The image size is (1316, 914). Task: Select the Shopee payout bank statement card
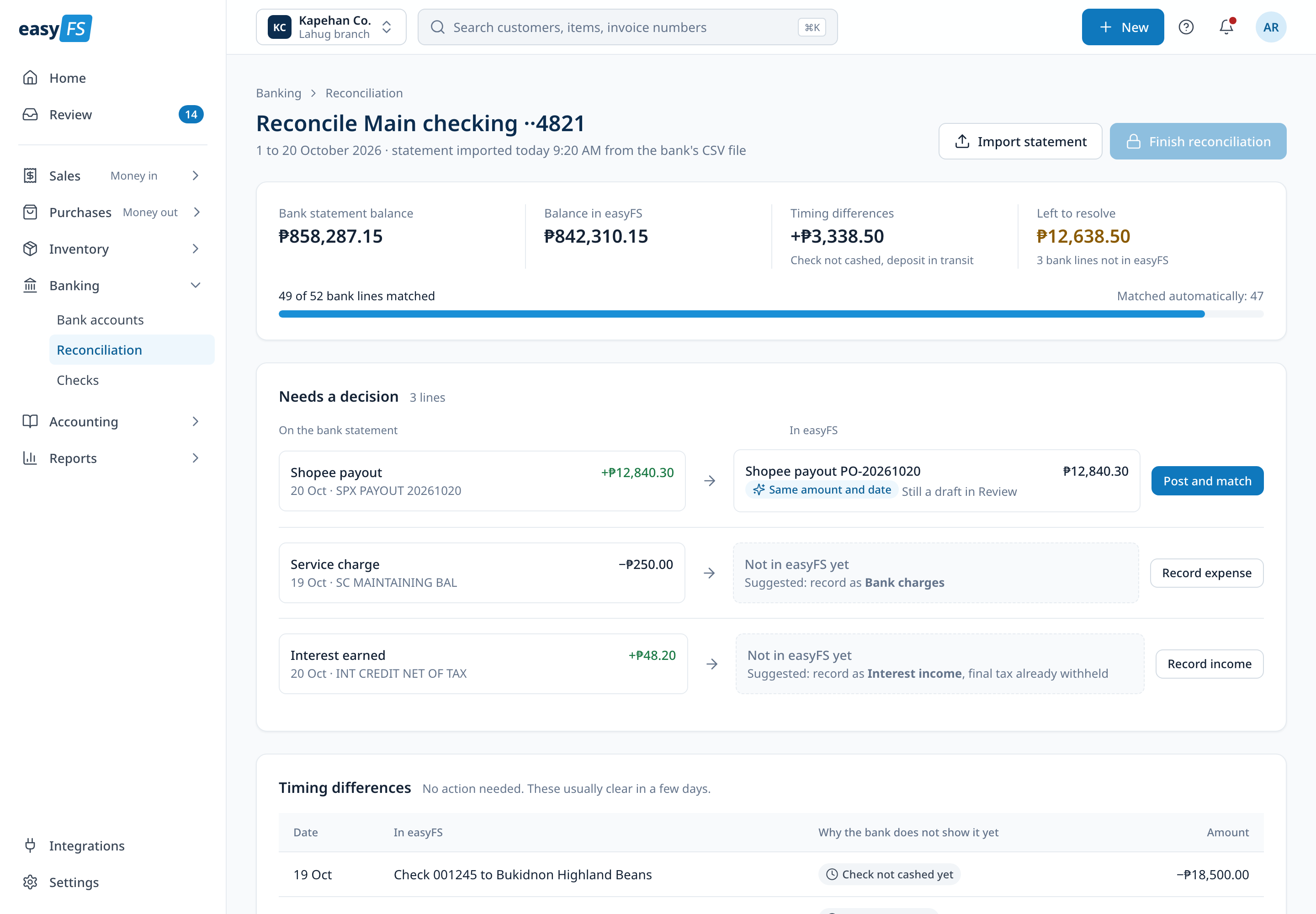point(482,481)
